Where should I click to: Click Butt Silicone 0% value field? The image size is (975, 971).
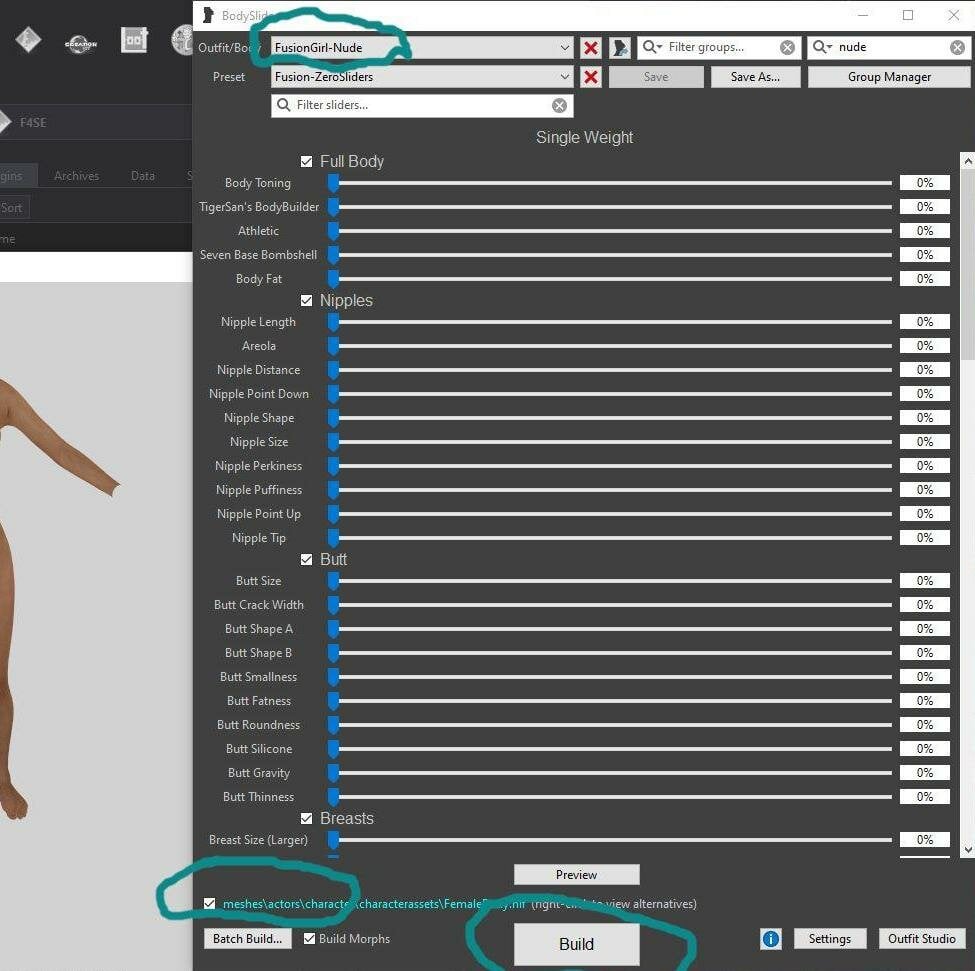click(x=925, y=749)
